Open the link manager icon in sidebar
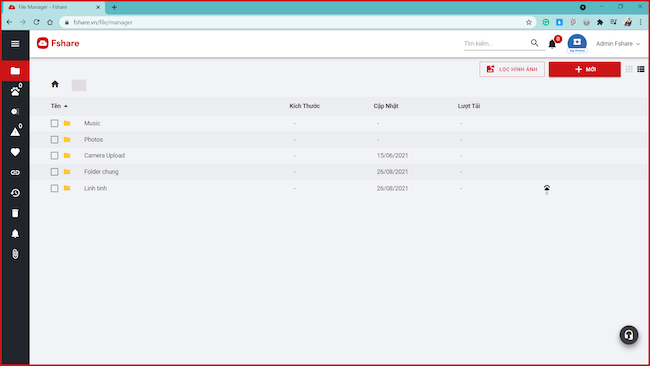 coord(15,172)
